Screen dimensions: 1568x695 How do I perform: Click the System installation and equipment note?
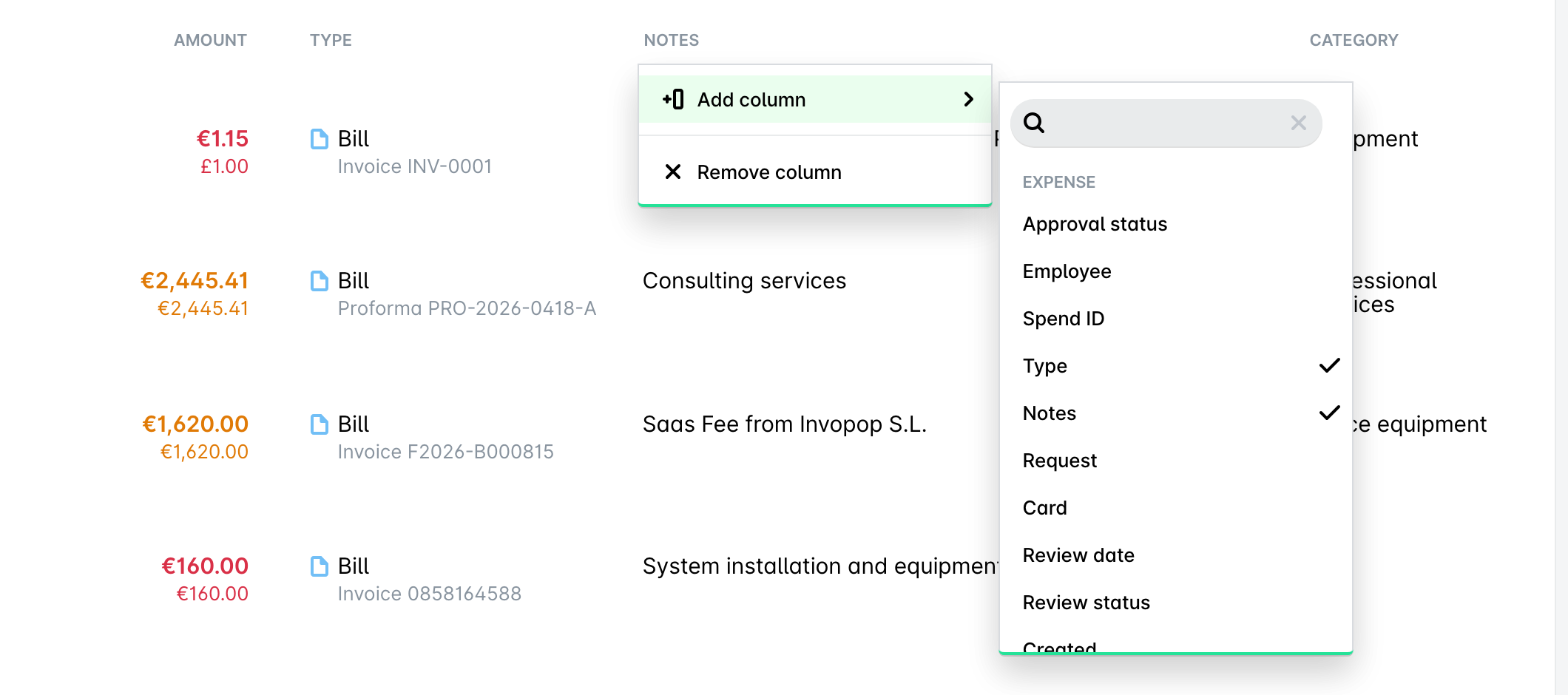tap(820, 566)
